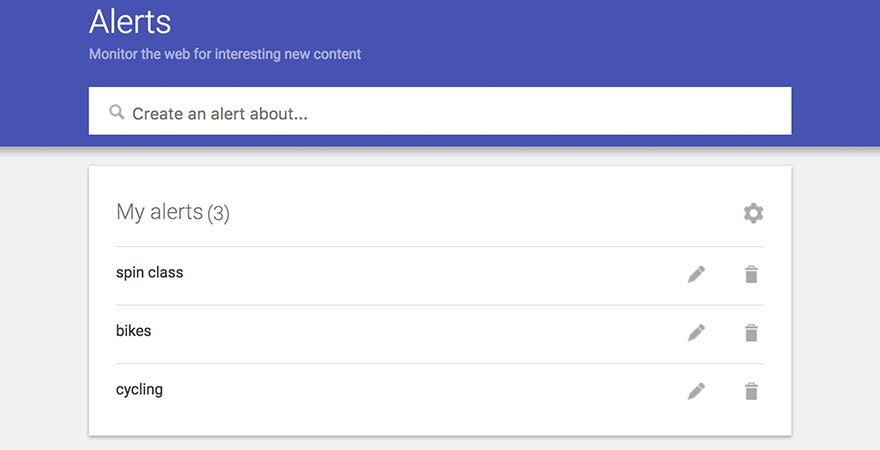
Task: Click empty space in the cycling row
Action: [x=430, y=391]
